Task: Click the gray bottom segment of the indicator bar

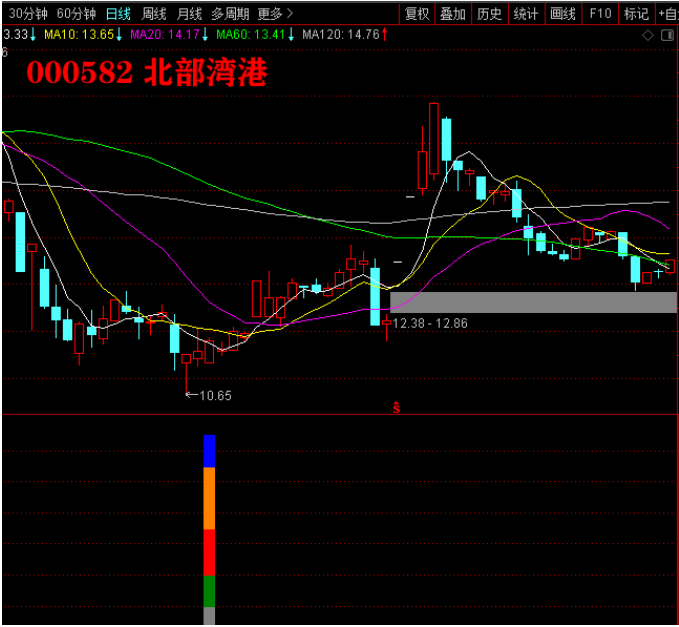Action: coord(209,616)
